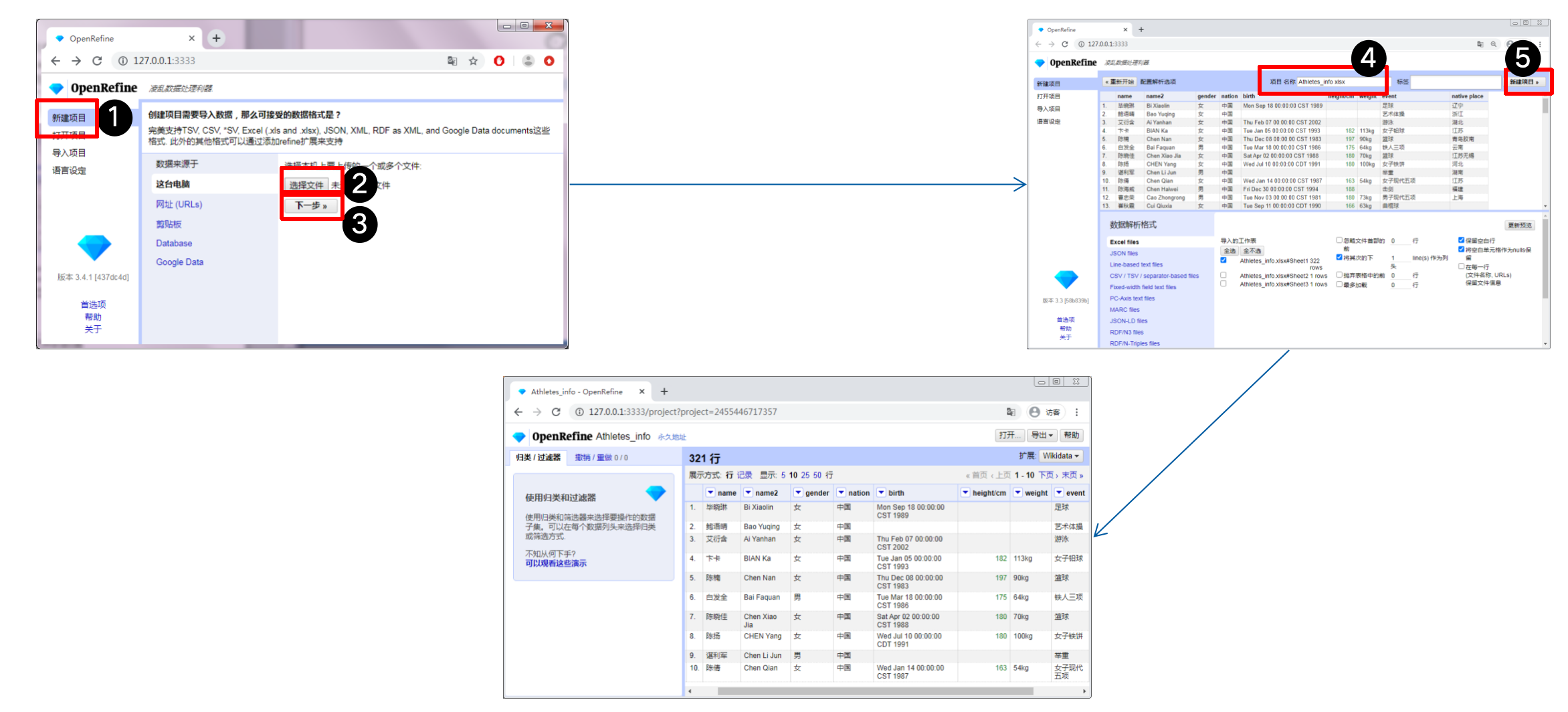Select CSV / TSV / separator-based files format
Screen dimensions: 1568x712
(x=1154, y=276)
